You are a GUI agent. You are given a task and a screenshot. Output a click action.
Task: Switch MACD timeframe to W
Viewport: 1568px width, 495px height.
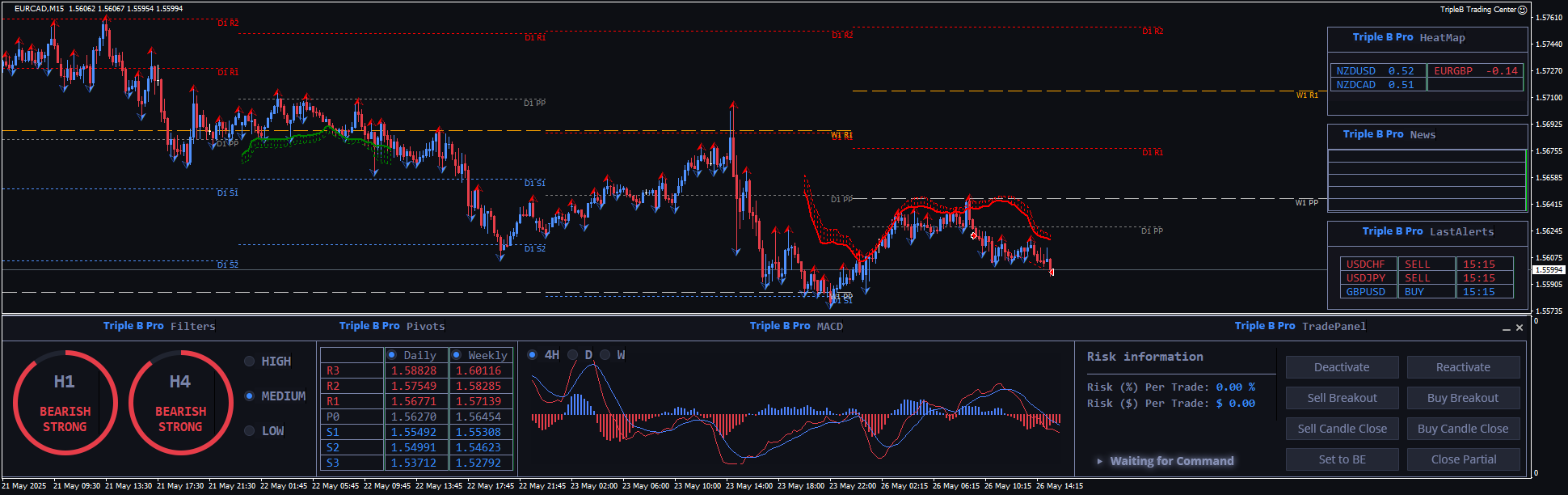point(605,355)
